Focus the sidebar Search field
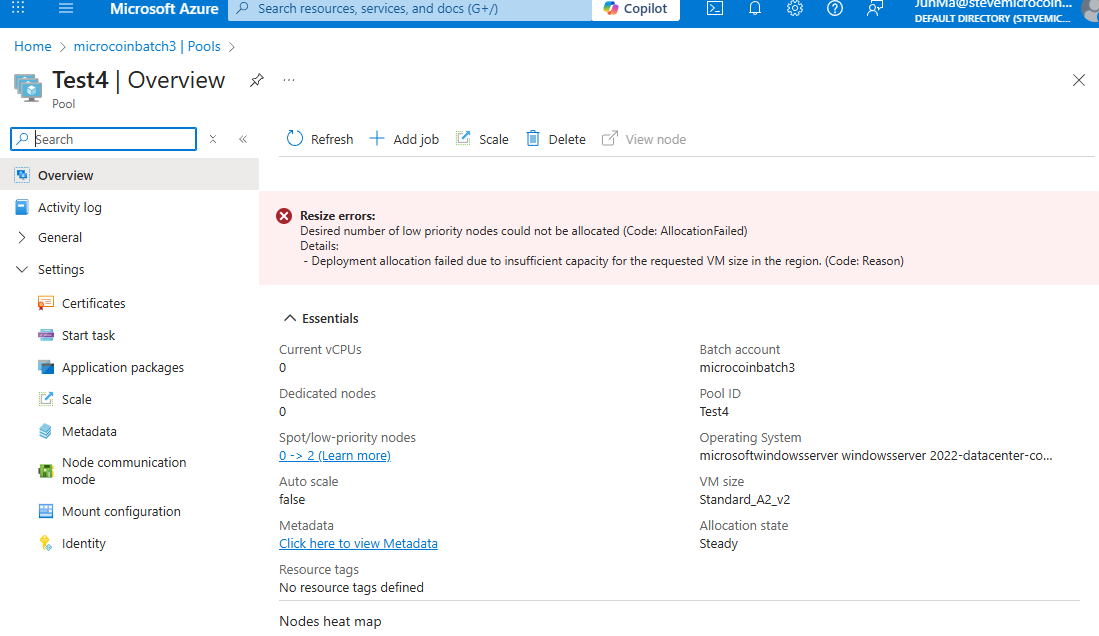 [x=104, y=139]
